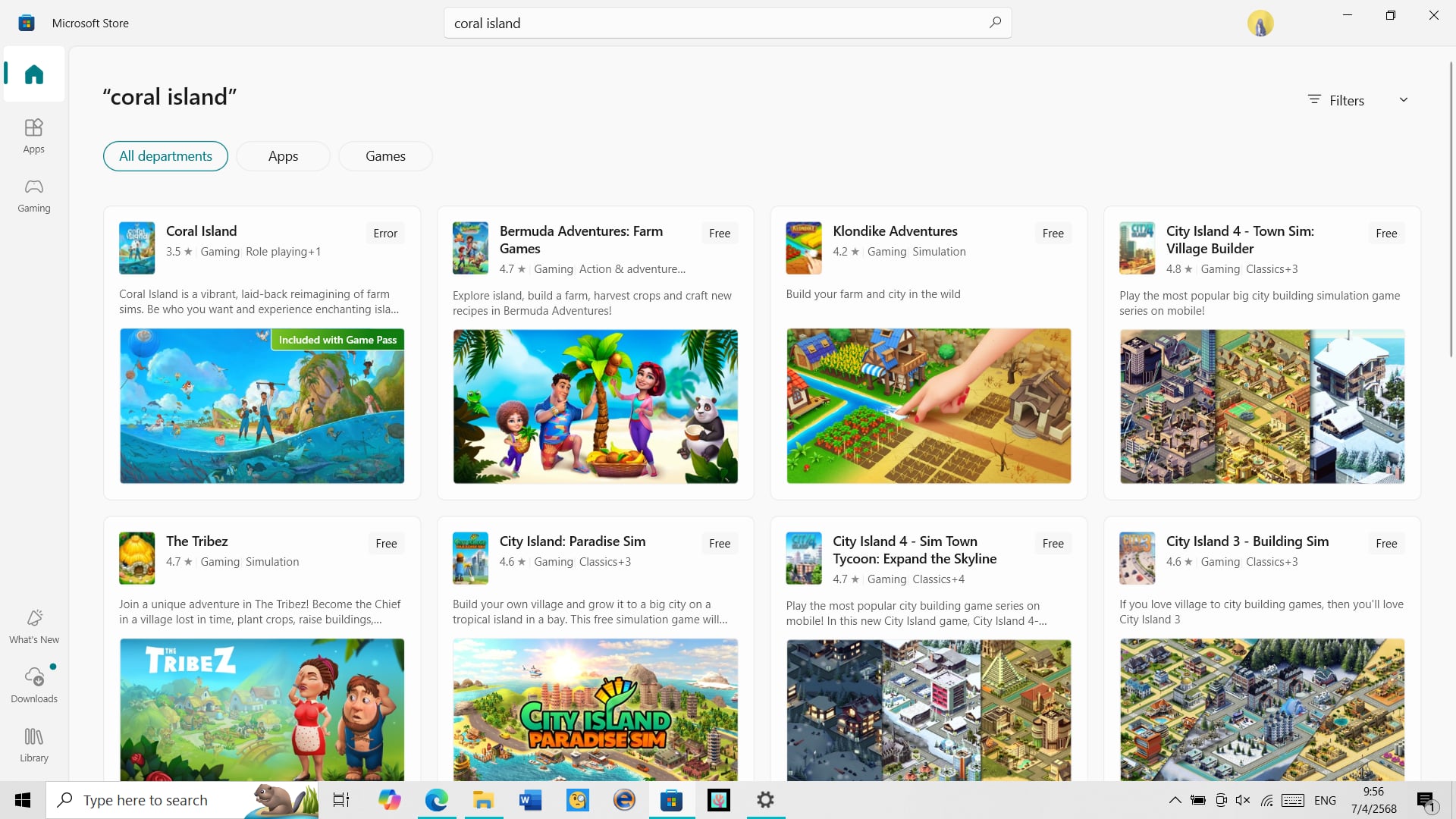Click Free on Bermuda Adventures

pyautogui.click(x=720, y=234)
